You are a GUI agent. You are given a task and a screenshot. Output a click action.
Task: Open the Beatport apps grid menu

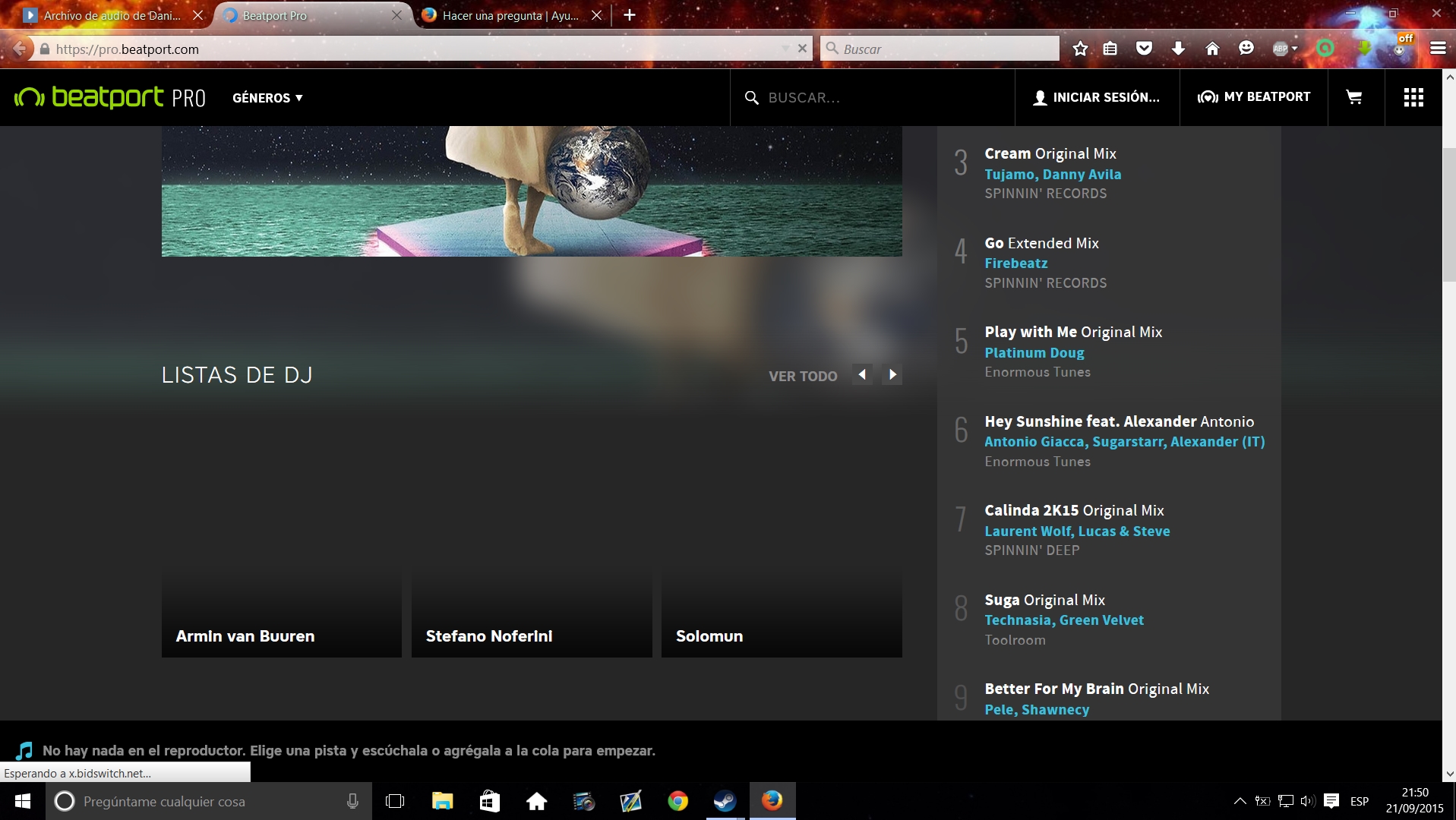coord(1413,97)
